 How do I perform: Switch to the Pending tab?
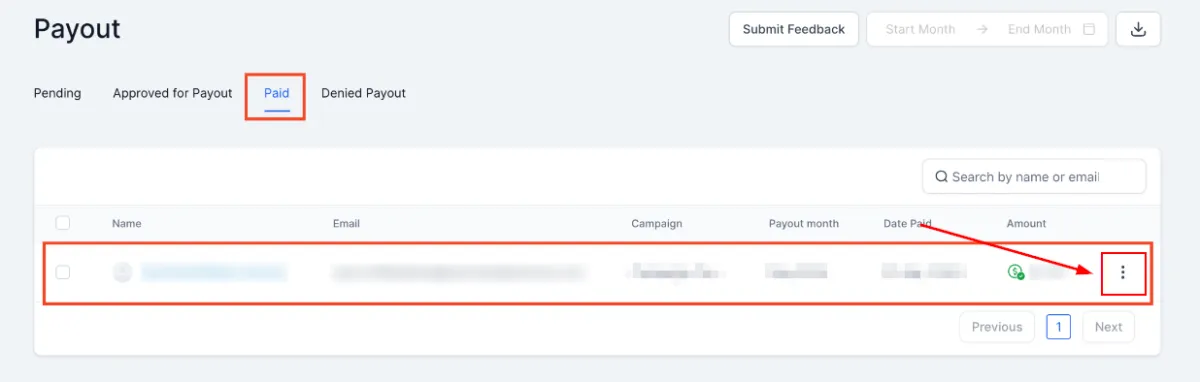click(57, 93)
